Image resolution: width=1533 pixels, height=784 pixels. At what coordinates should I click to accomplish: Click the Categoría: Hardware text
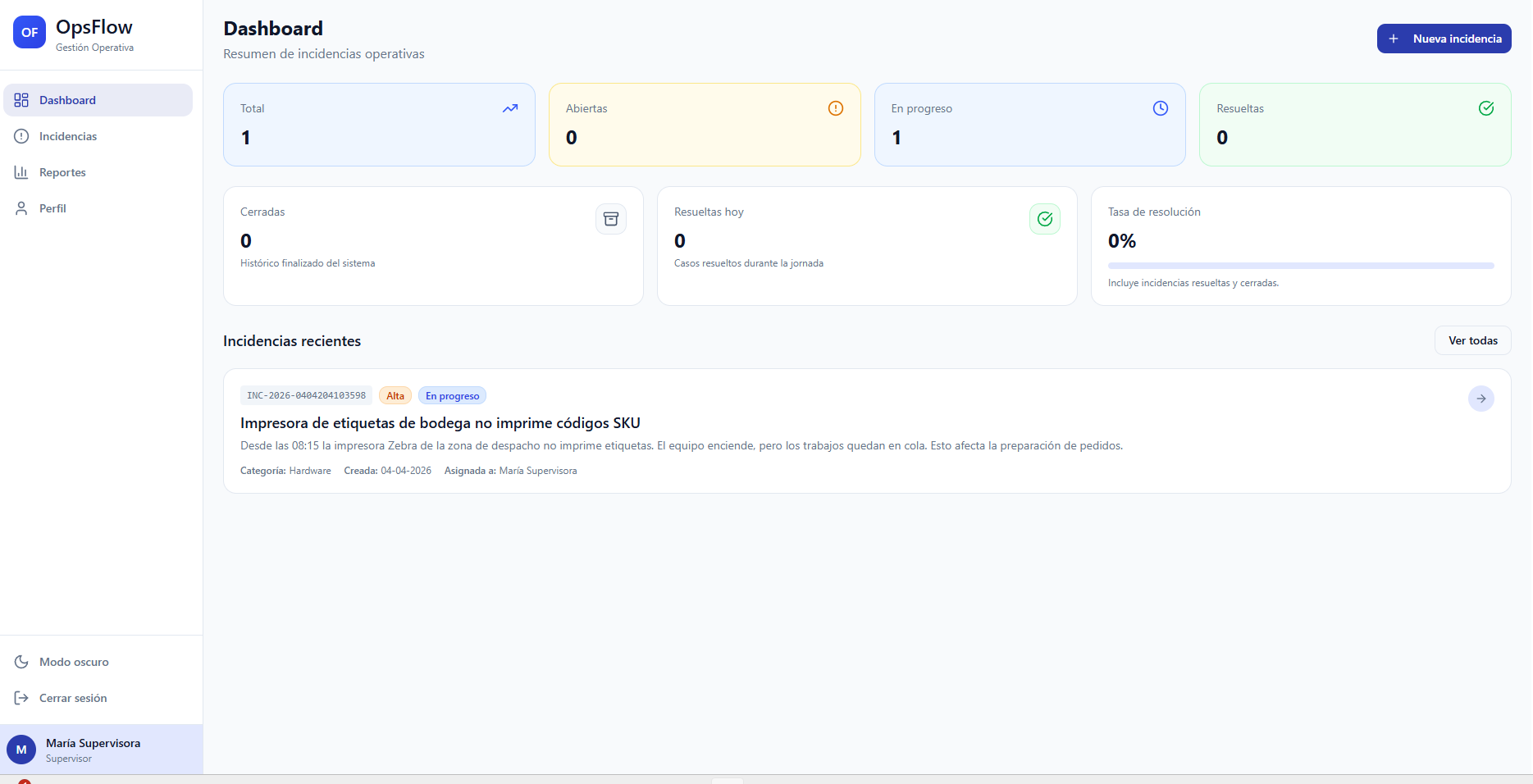tap(285, 471)
